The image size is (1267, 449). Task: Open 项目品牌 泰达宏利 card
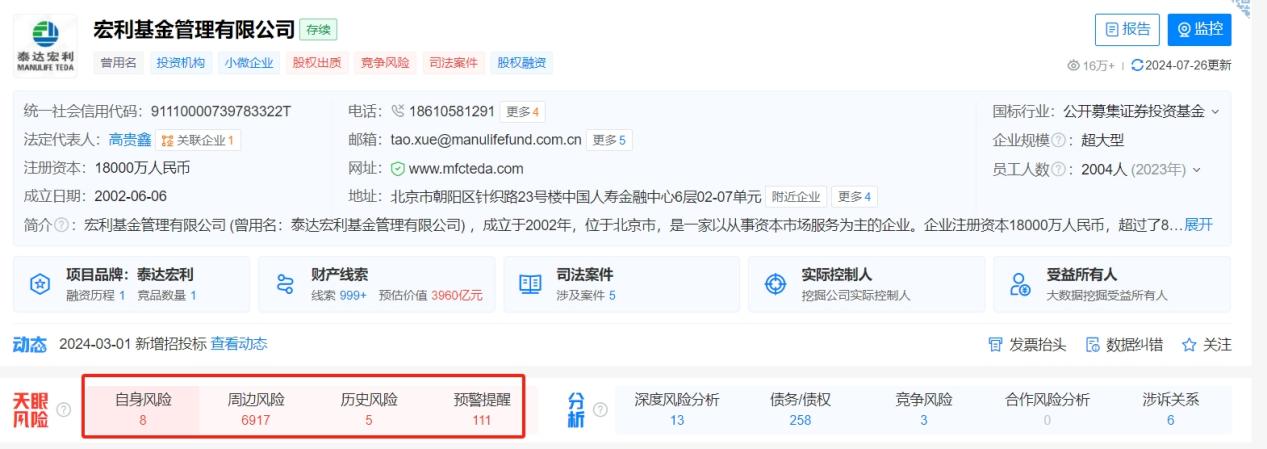(131, 284)
